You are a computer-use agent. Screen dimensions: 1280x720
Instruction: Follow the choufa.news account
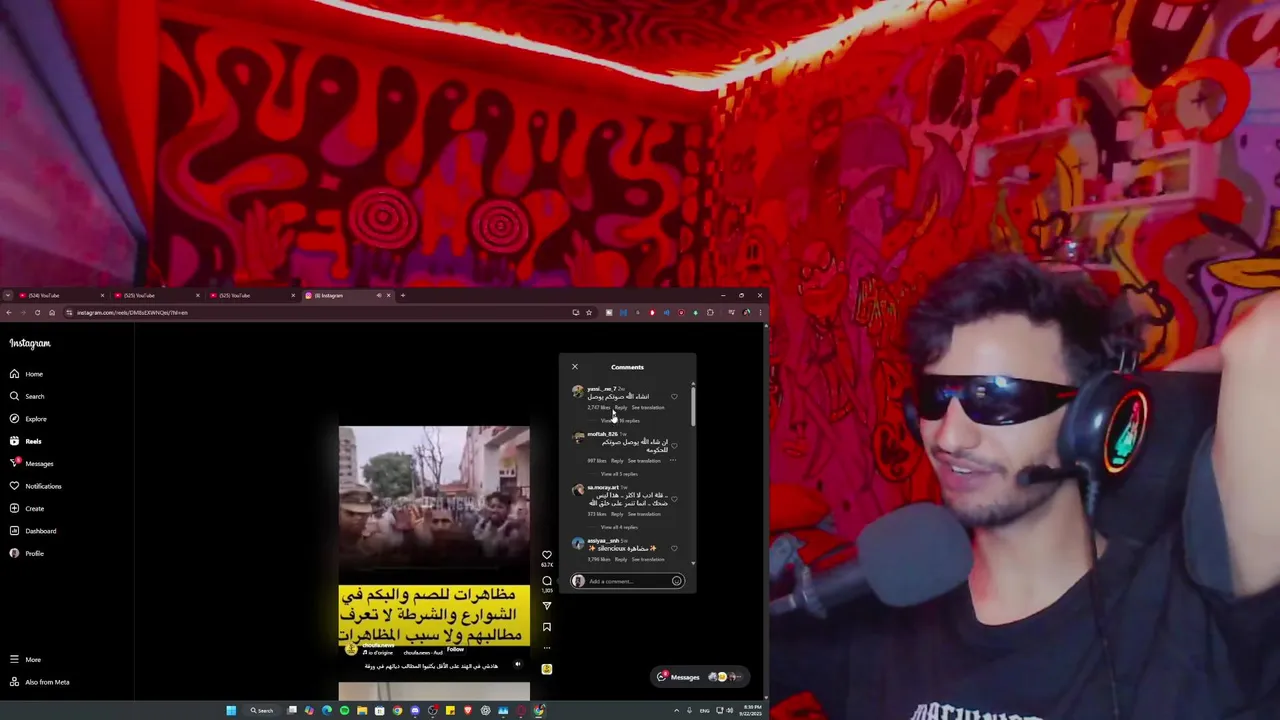pos(456,650)
